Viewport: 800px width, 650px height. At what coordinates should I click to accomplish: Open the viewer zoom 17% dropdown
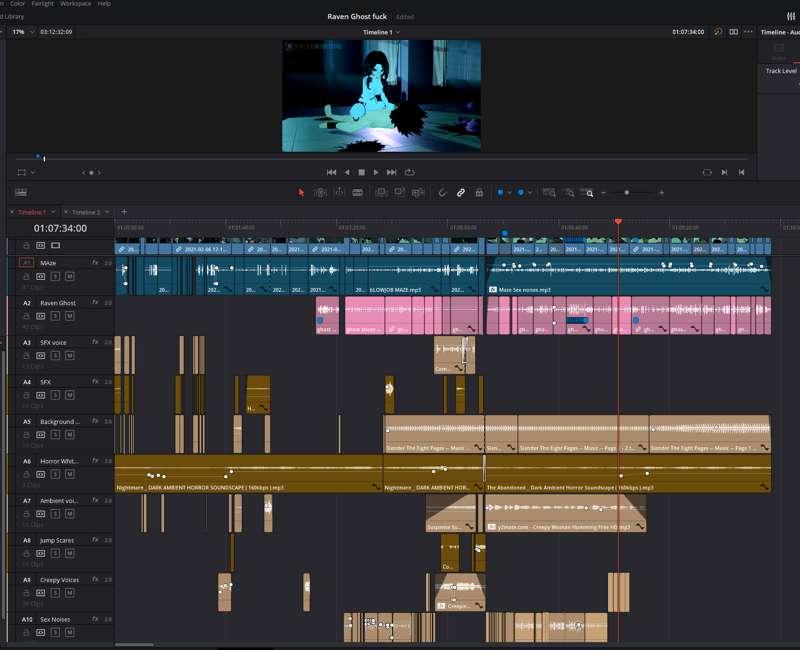(23, 32)
